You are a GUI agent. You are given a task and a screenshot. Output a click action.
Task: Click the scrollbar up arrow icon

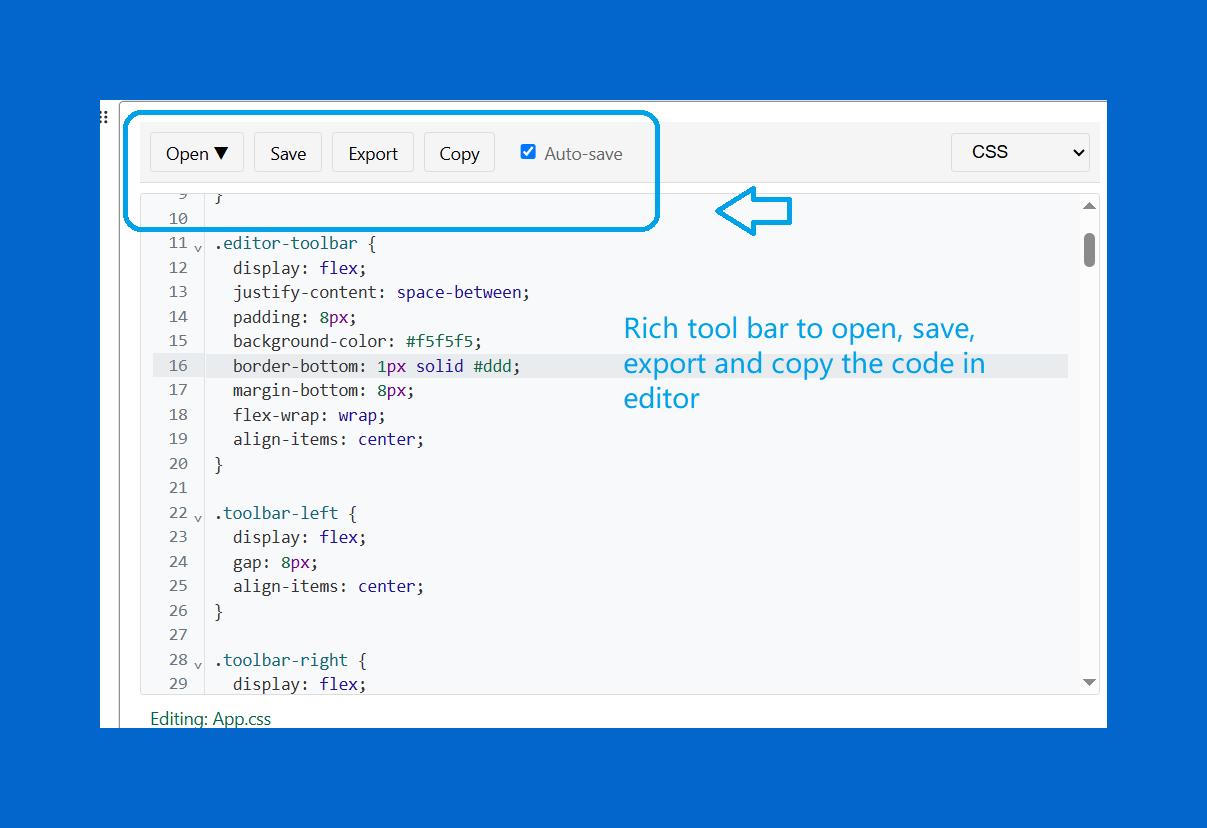click(x=1089, y=205)
